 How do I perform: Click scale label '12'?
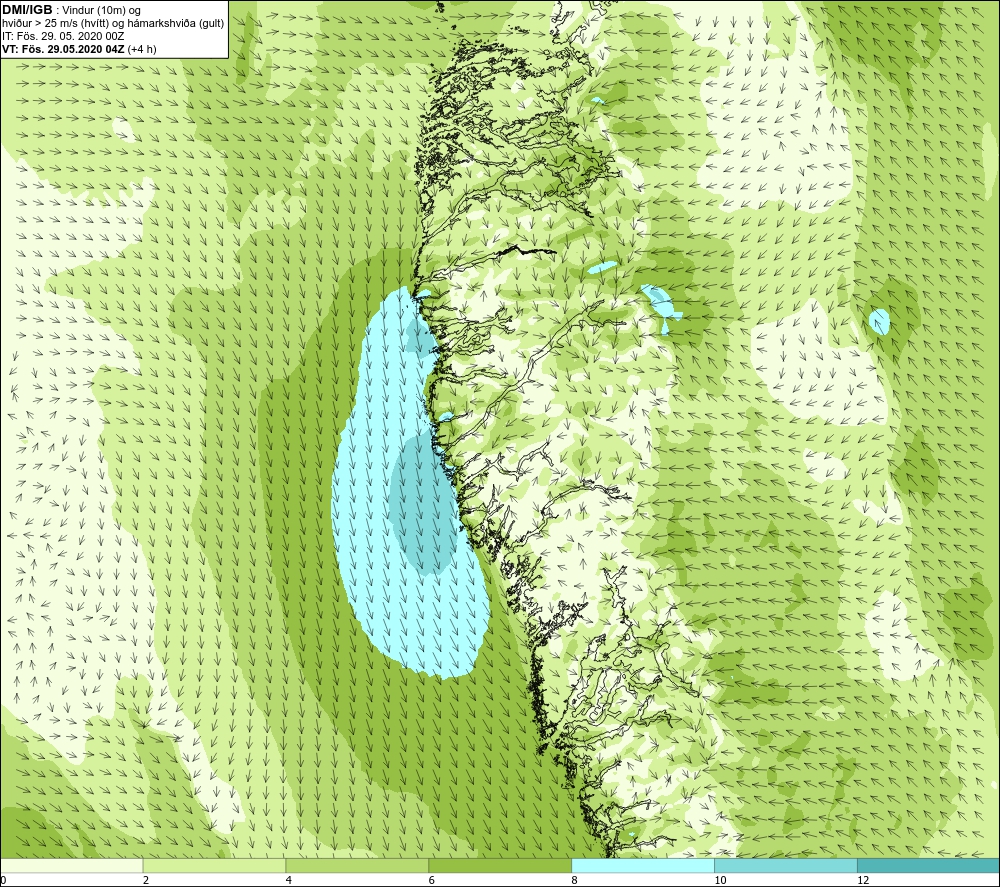coord(863,880)
